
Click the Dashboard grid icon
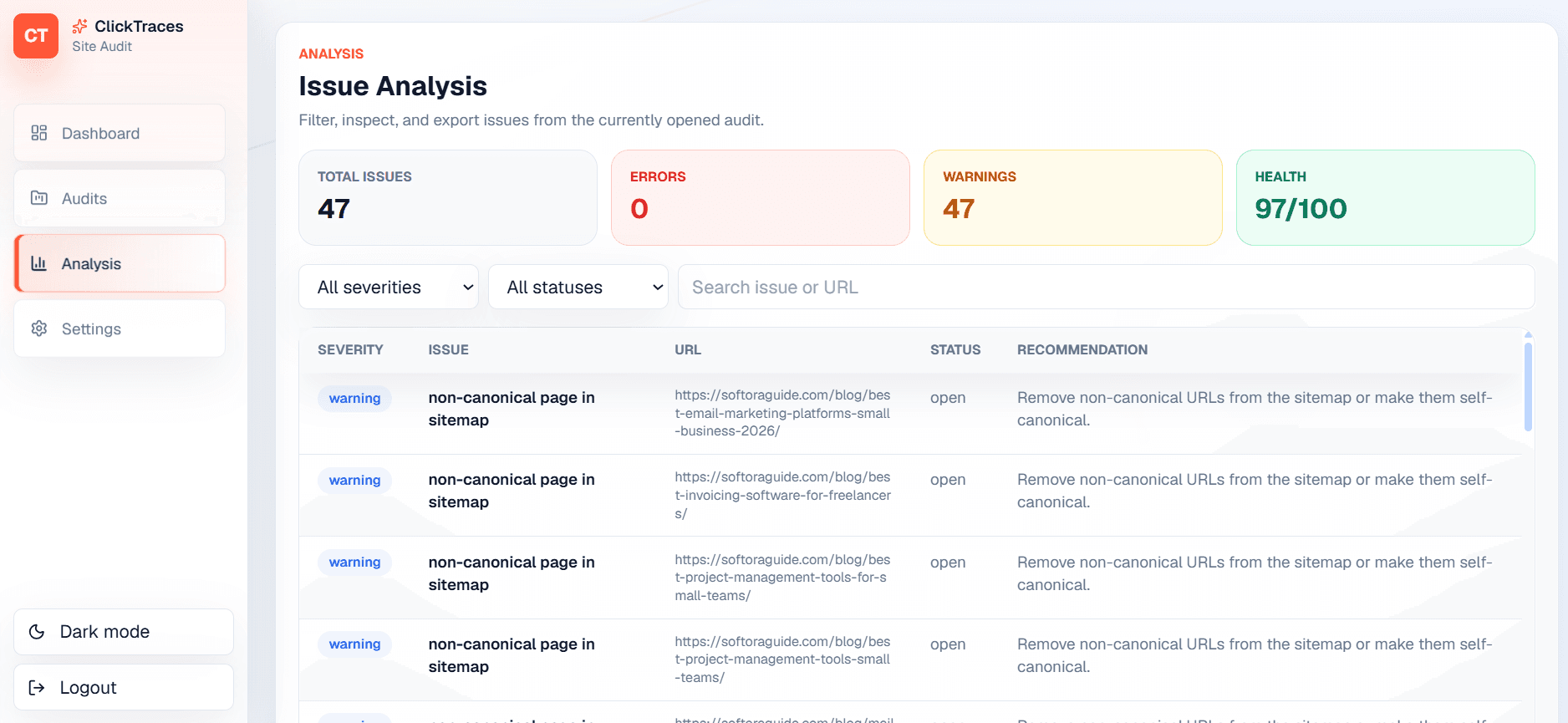click(x=39, y=133)
